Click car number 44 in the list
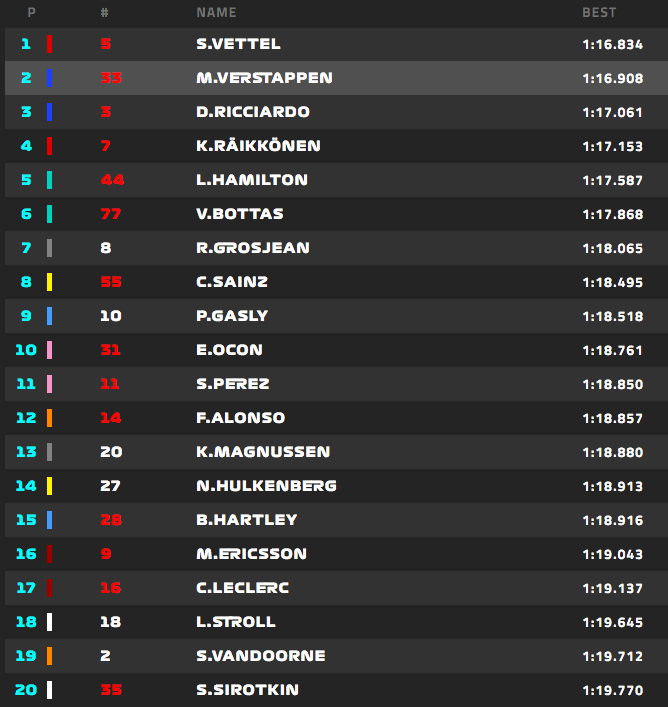668x707 pixels. 111,180
